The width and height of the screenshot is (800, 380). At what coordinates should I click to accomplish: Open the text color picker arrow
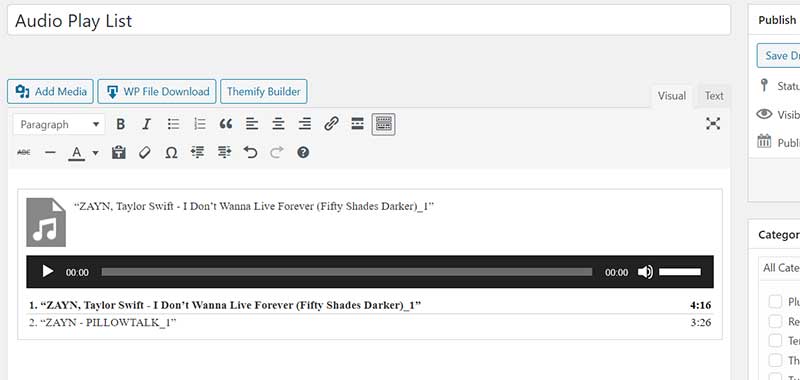click(x=95, y=153)
